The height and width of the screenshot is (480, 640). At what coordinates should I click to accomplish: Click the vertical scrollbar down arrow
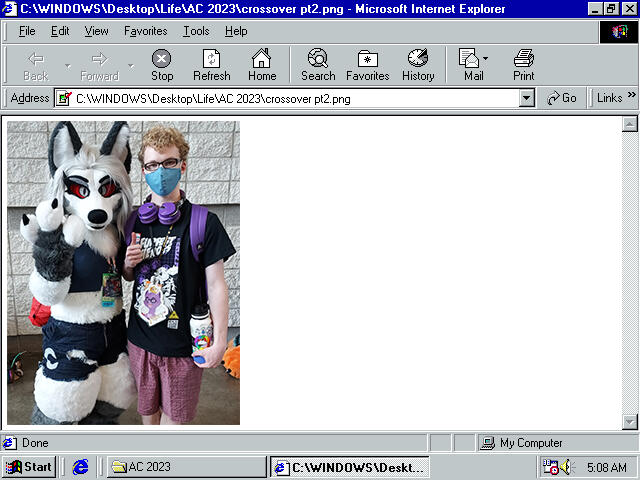tap(630, 422)
